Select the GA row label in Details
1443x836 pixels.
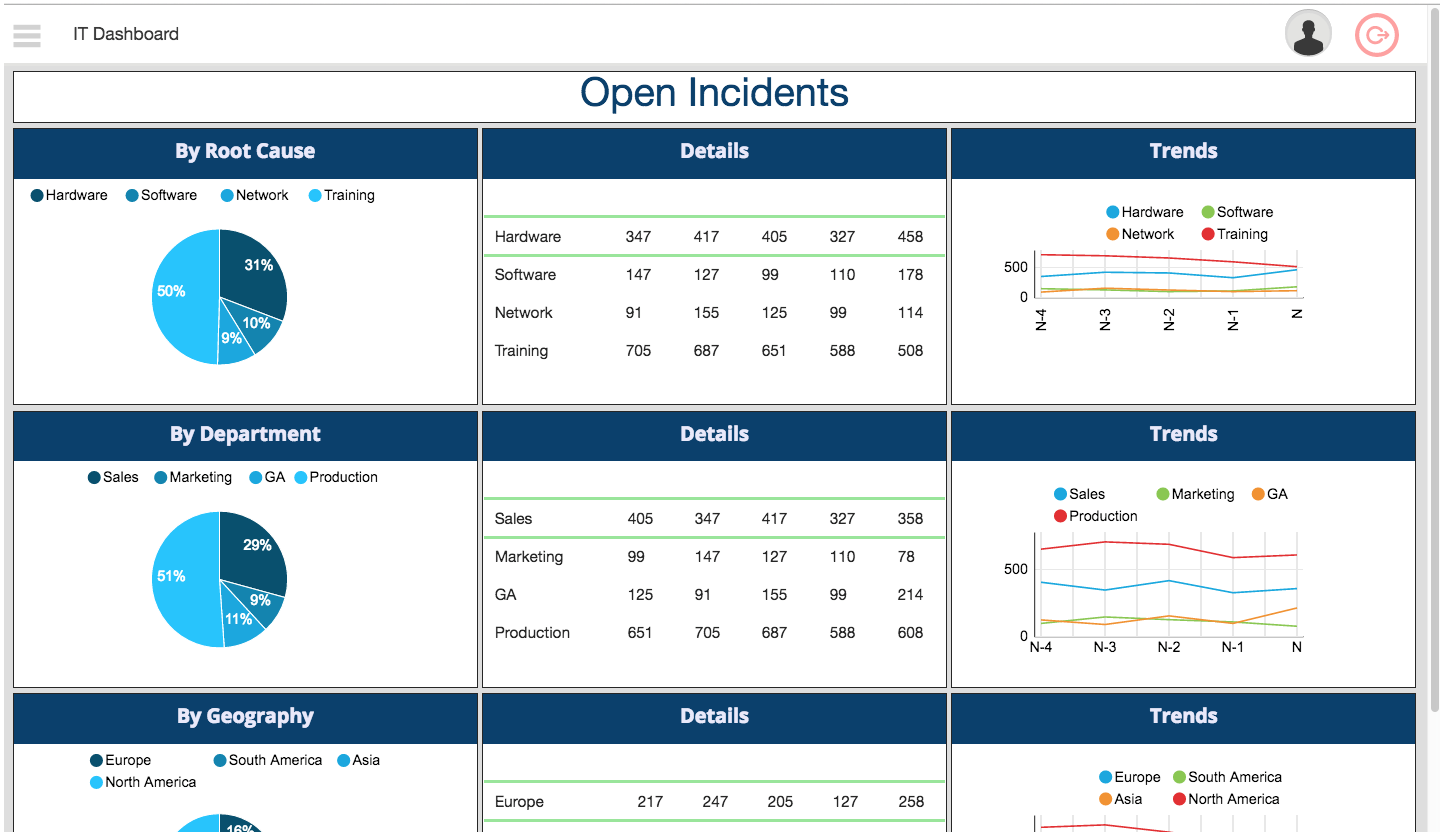(x=506, y=595)
